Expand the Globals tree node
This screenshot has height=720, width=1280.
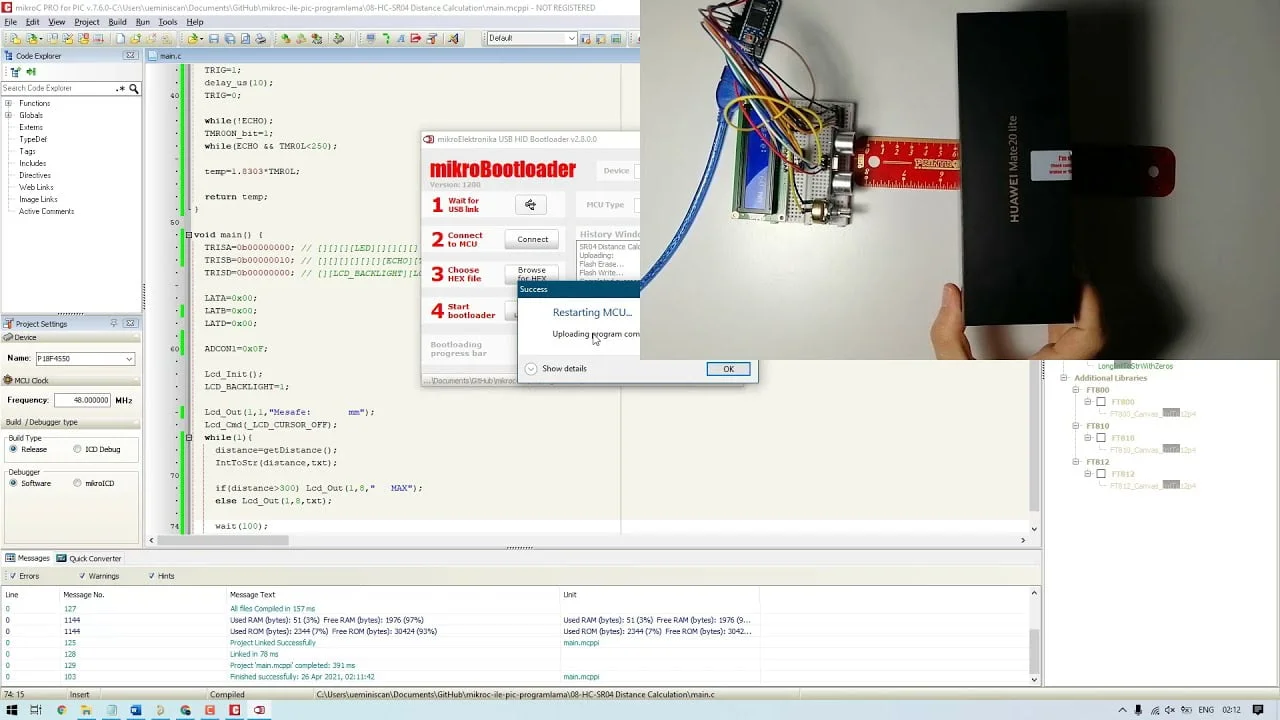point(8,115)
